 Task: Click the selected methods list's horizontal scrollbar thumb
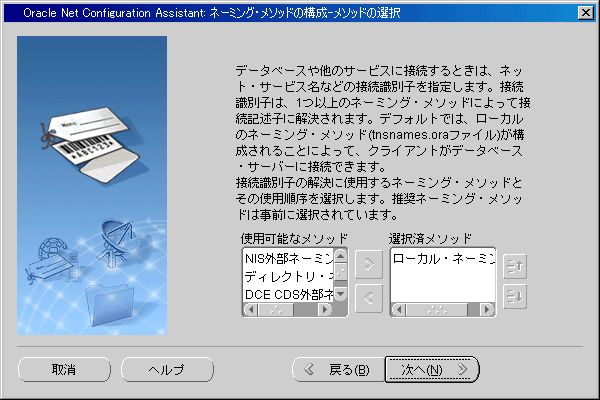[437, 309]
